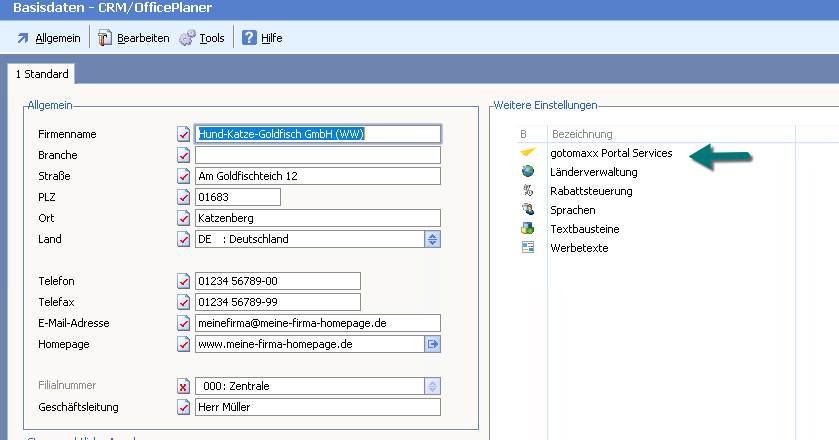Open the Land dropdown list
This screenshot has height=440, width=839.
[x=432, y=239]
